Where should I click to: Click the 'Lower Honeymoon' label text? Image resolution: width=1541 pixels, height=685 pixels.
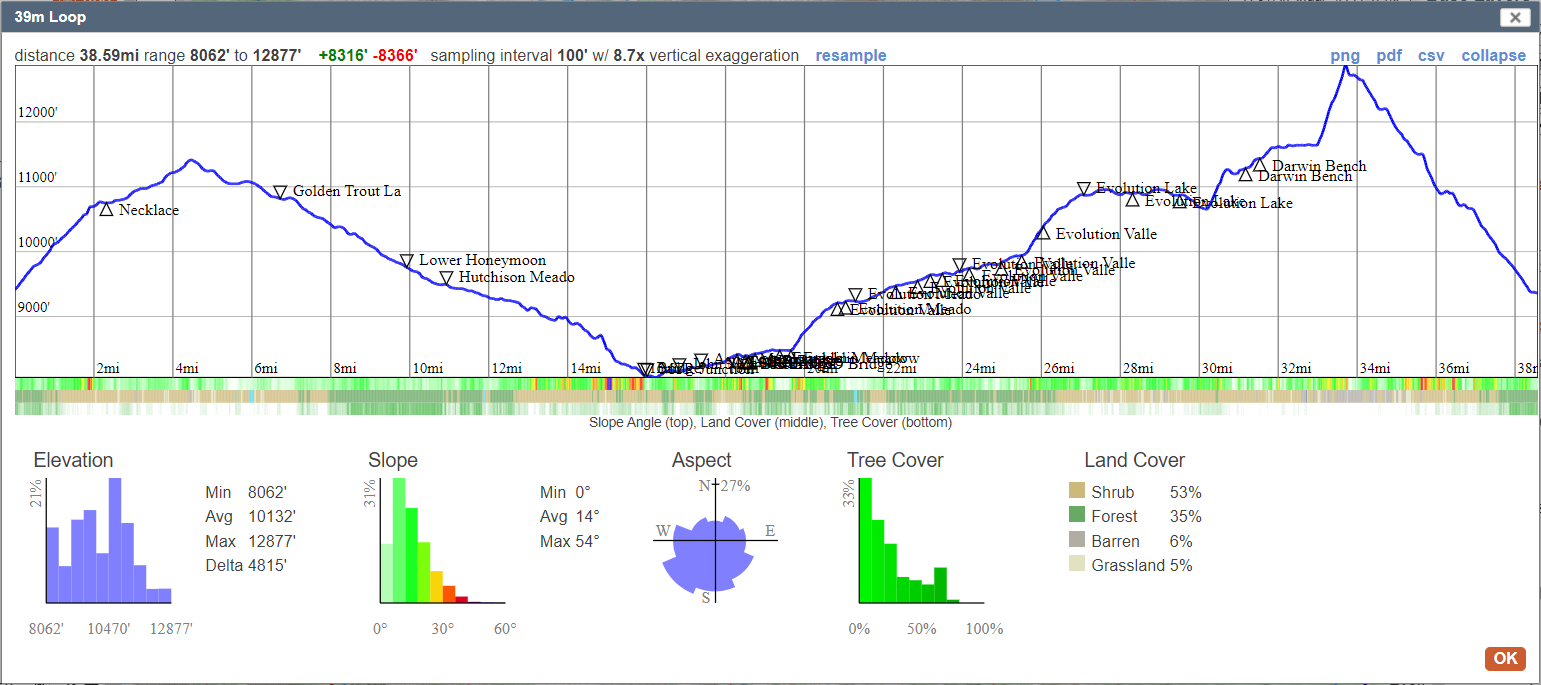pyautogui.click(x=482, y=260)
